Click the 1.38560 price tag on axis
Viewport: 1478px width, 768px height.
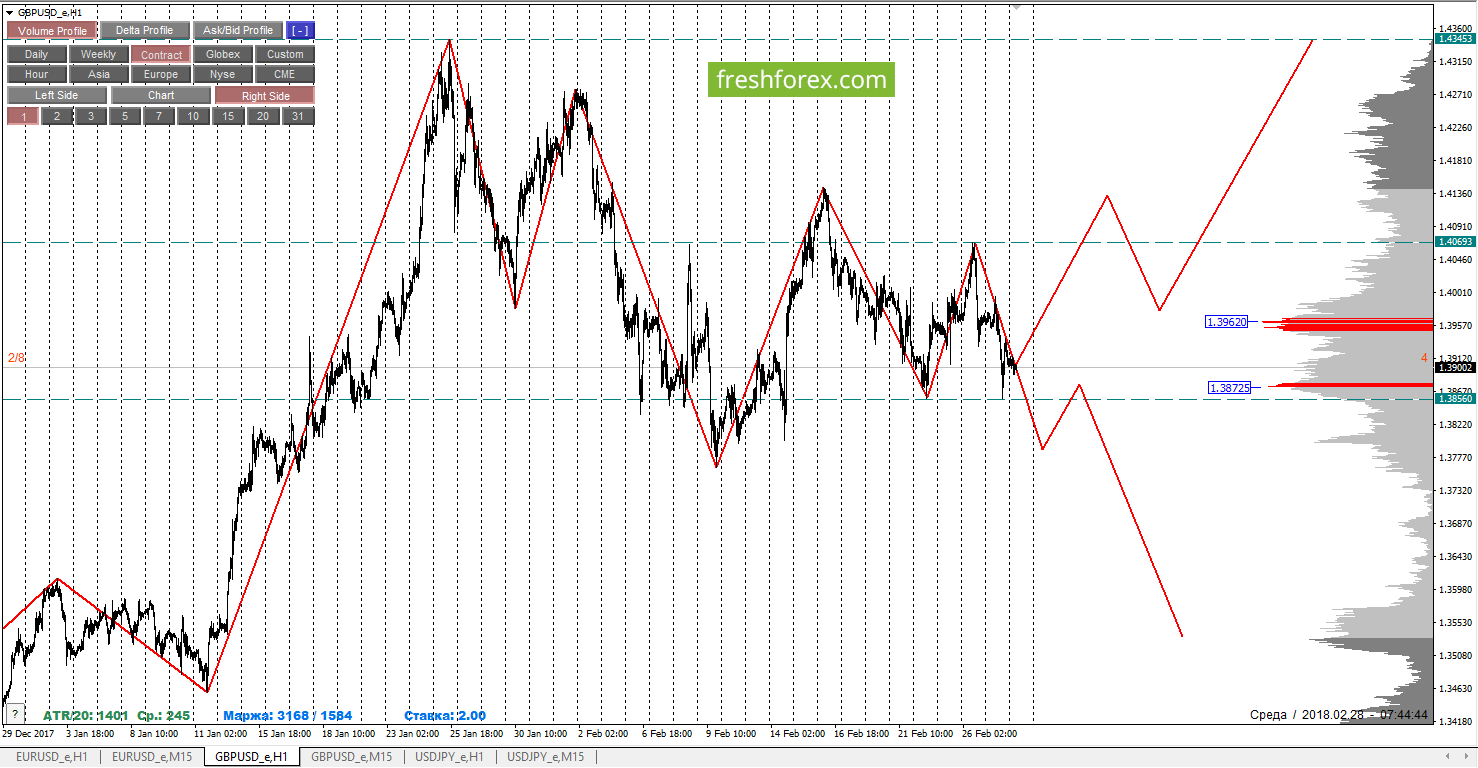1454,398
